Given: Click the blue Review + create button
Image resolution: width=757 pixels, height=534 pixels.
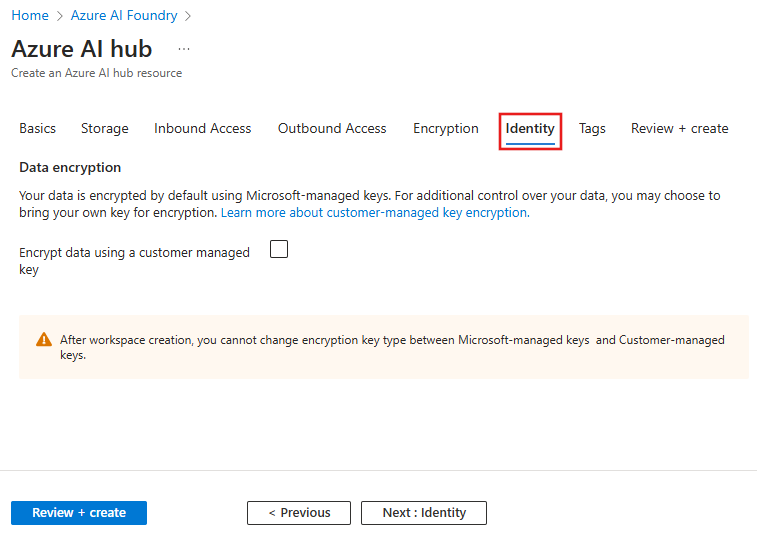Looking at the screenshot, I should [x=79, y=513].
